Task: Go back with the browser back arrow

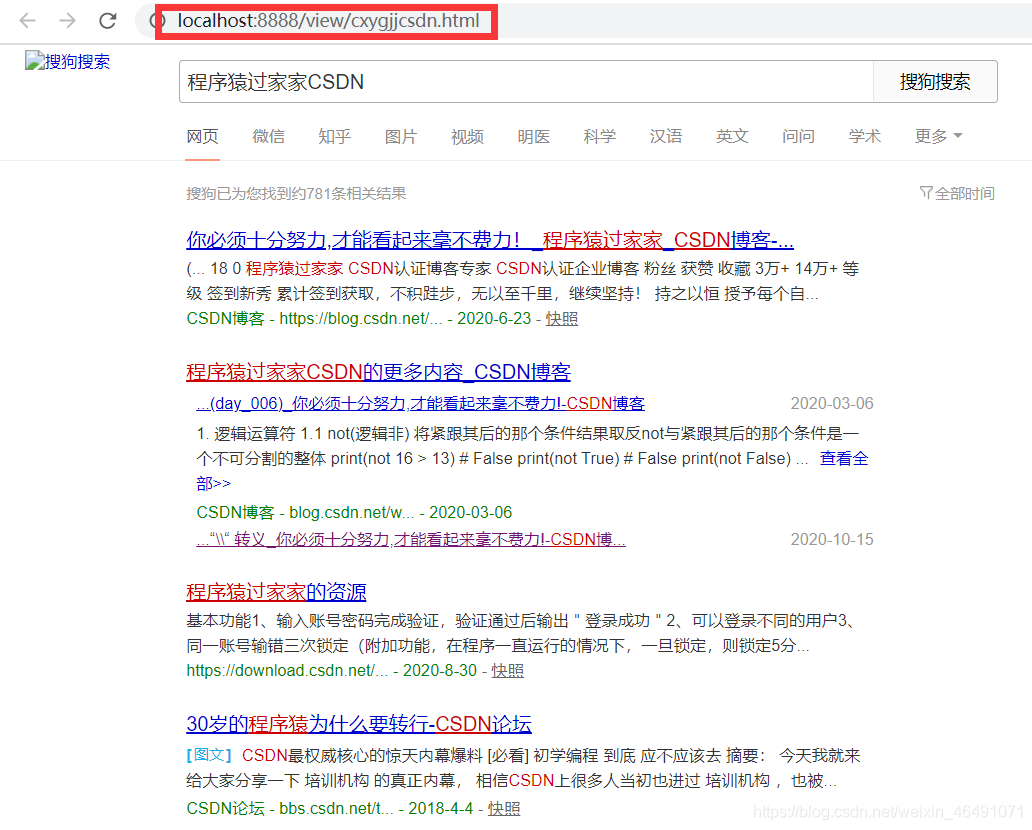Action: 28,20
